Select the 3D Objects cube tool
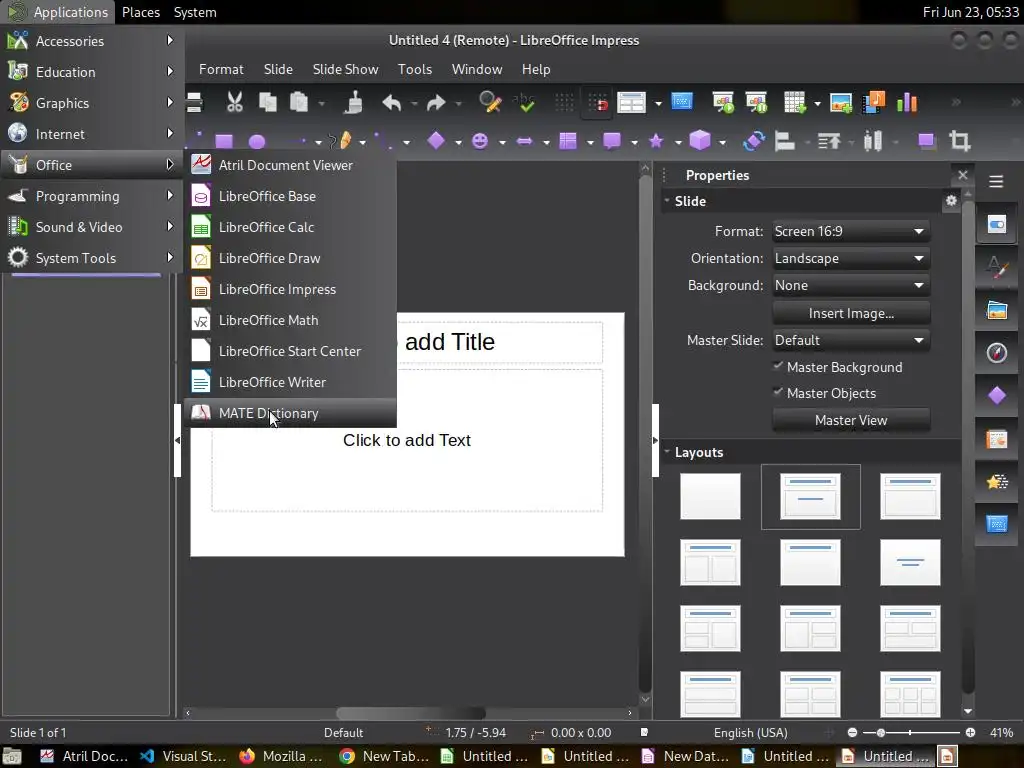This screenshot has height=768, width=1024. [x=700, y=140]
